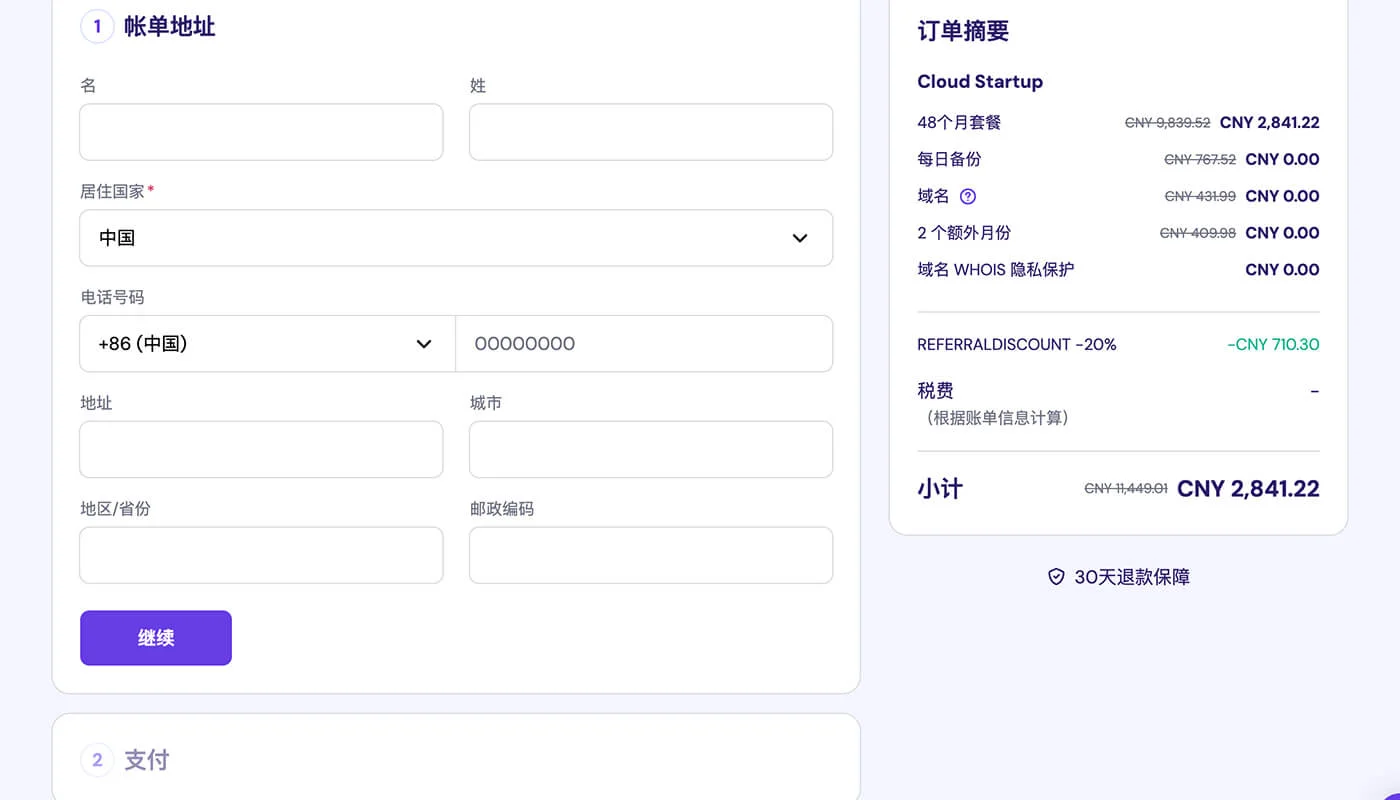Select the 城市 city field

click(x=651, y=449)
